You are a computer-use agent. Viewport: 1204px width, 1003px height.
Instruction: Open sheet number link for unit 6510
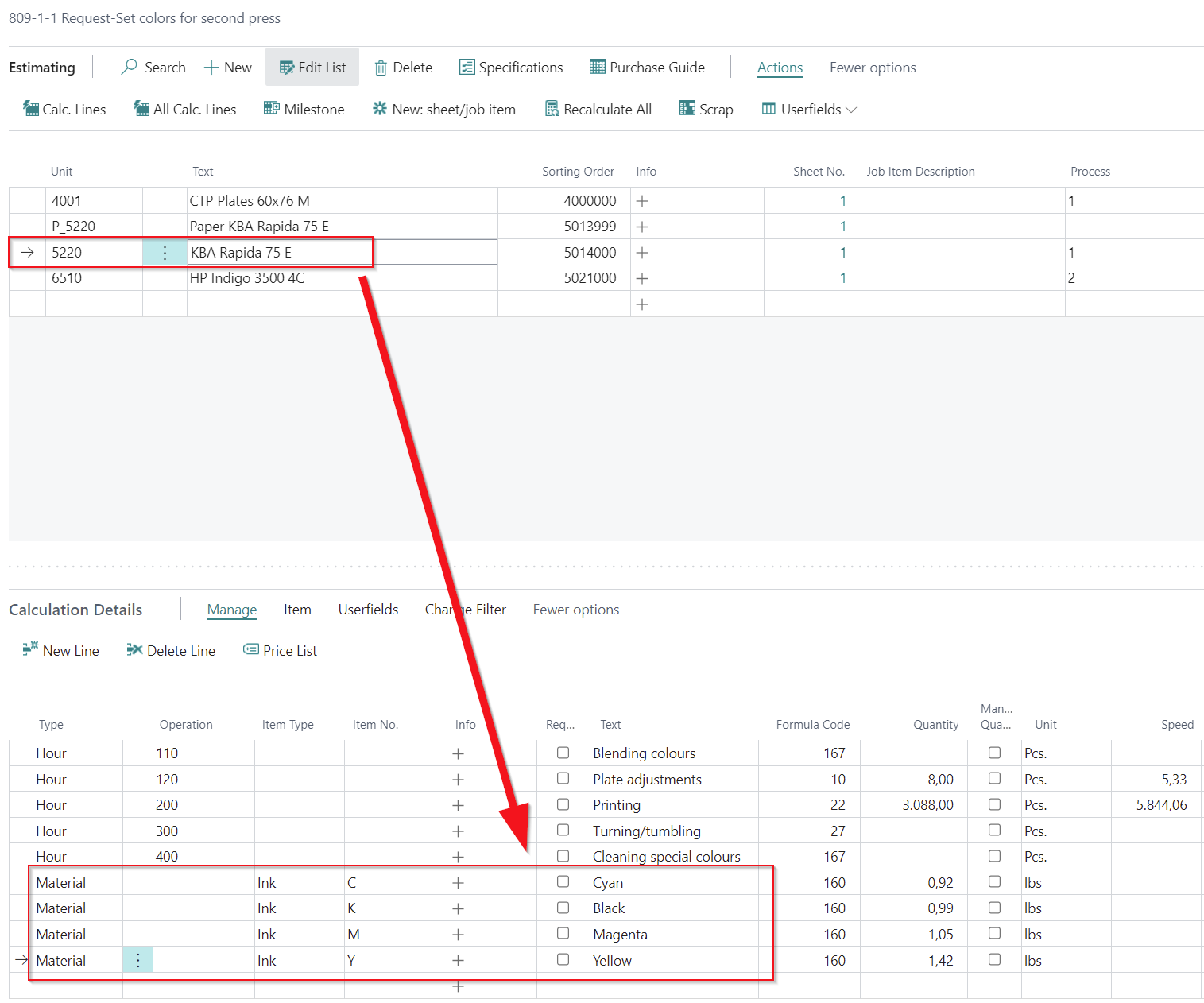(x=842, y=278)
